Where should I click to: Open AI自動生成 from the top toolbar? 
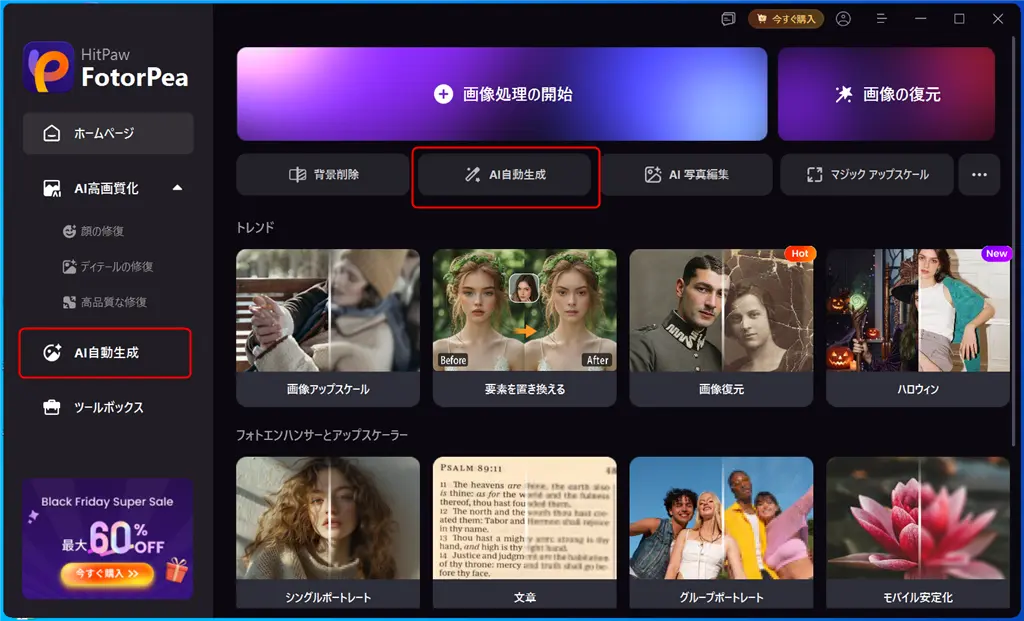coord(505,174)
